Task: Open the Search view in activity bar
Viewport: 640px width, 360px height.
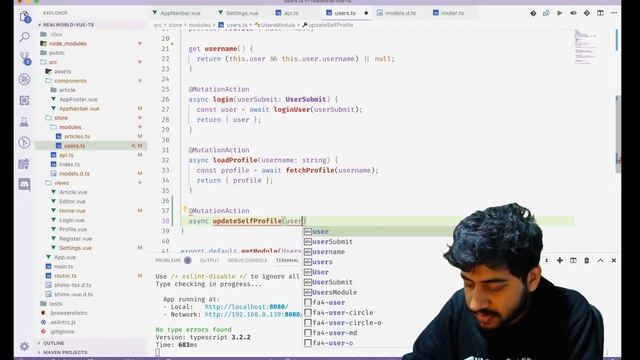Action: [x=24, y=37]
